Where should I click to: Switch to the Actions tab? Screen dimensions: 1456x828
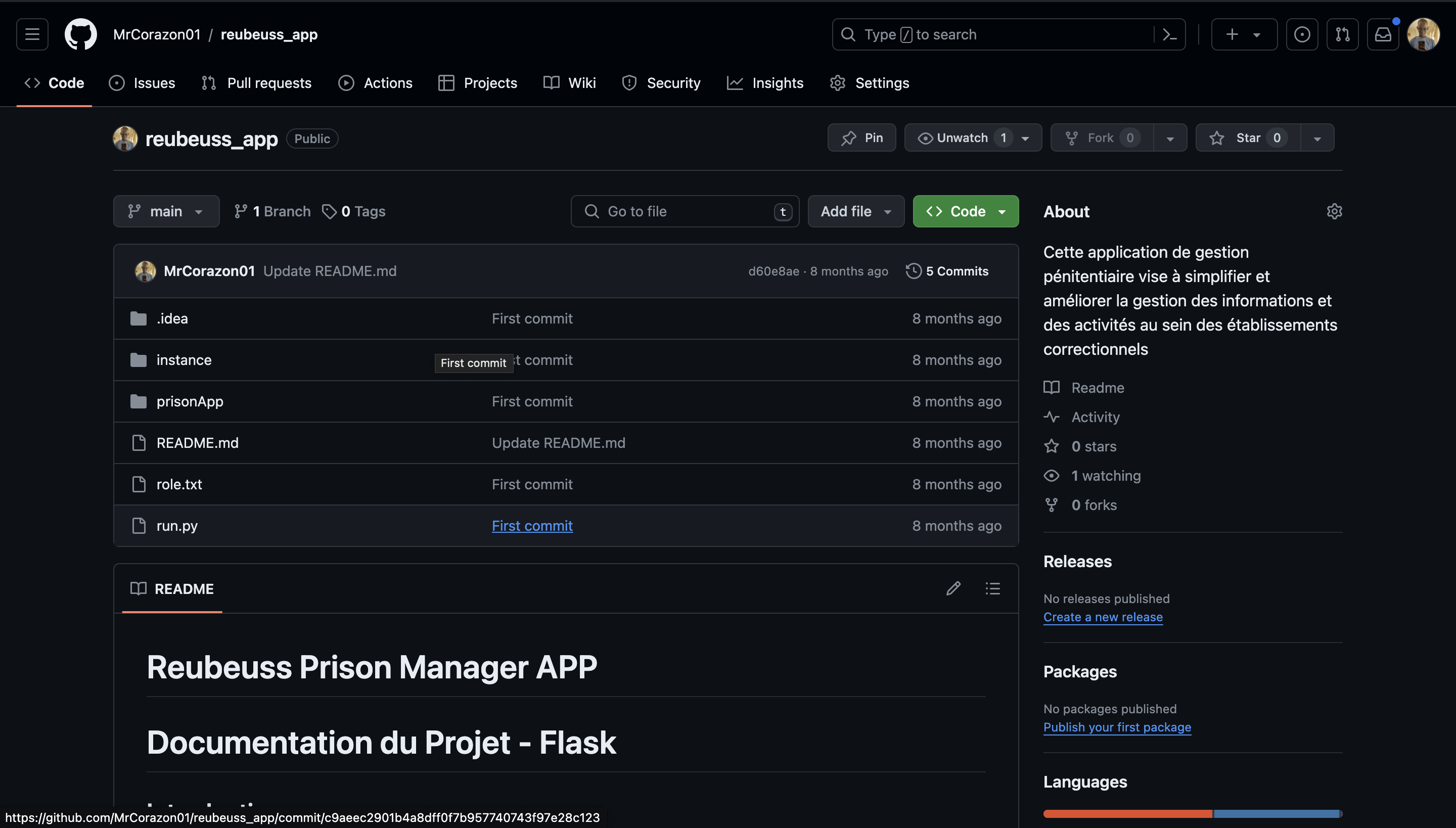(375, 83)
